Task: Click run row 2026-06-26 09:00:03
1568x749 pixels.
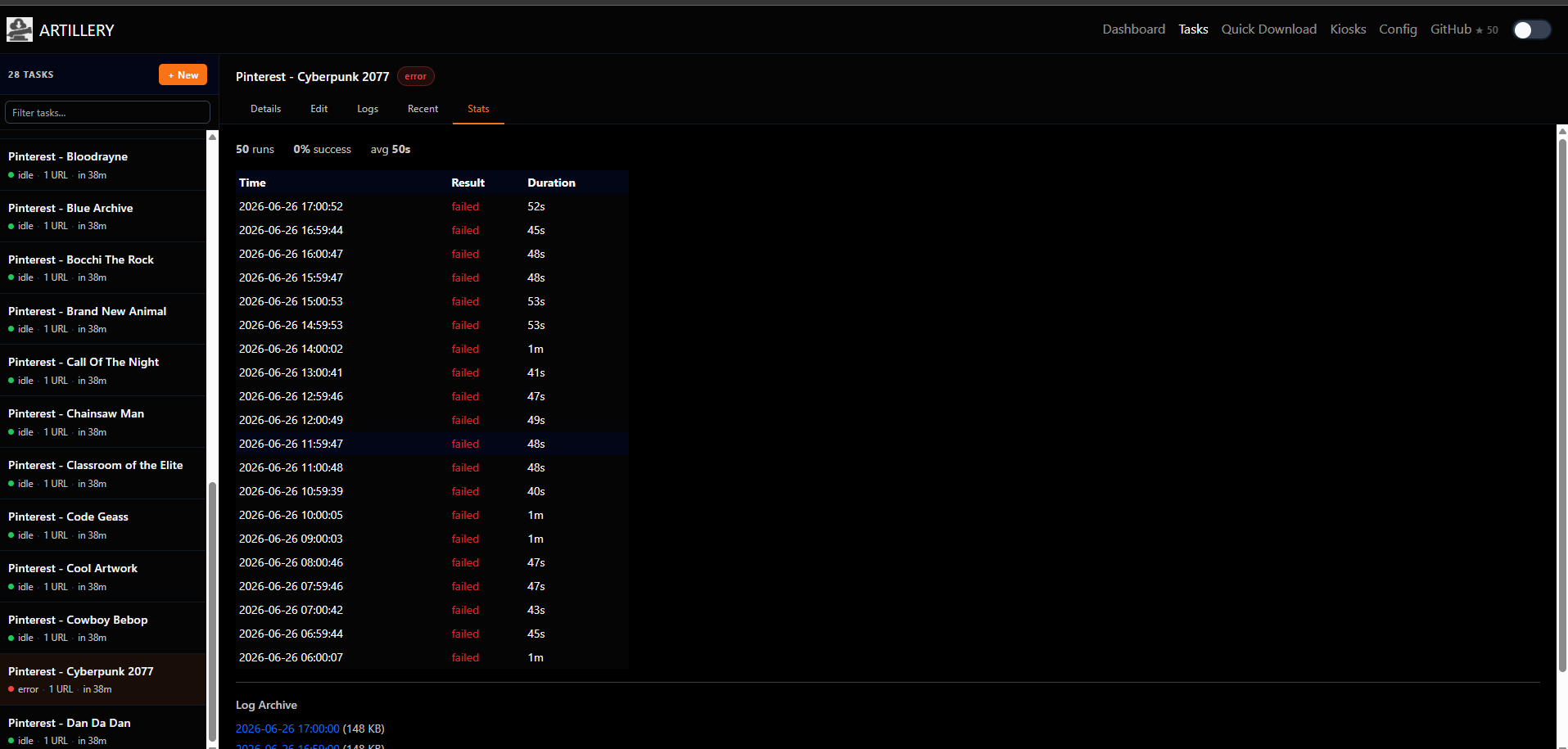Action: pos(432,539)
